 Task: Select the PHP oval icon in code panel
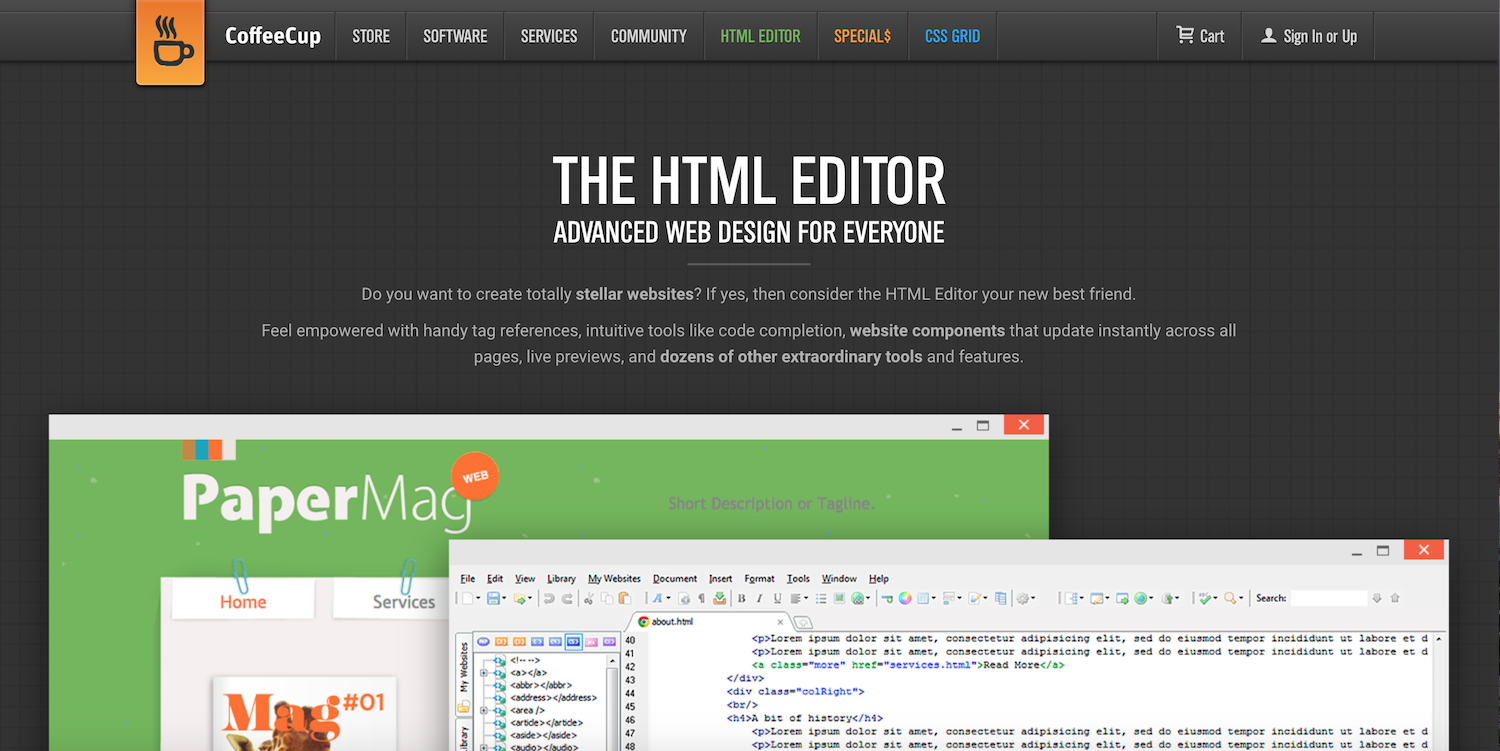point(483,642)
